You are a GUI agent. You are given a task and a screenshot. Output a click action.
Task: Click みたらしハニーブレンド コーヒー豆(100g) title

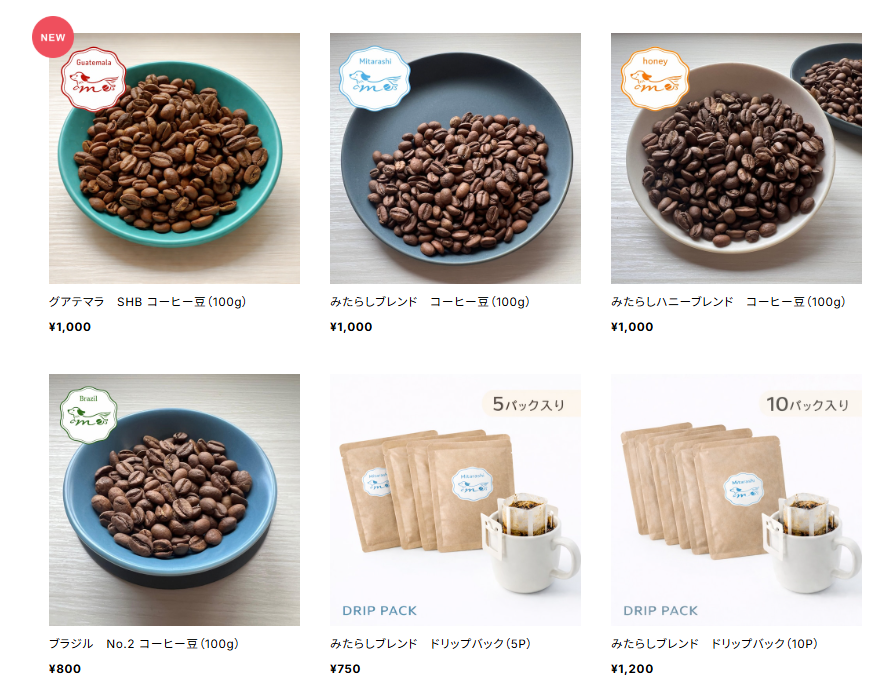tap(728, 302)
